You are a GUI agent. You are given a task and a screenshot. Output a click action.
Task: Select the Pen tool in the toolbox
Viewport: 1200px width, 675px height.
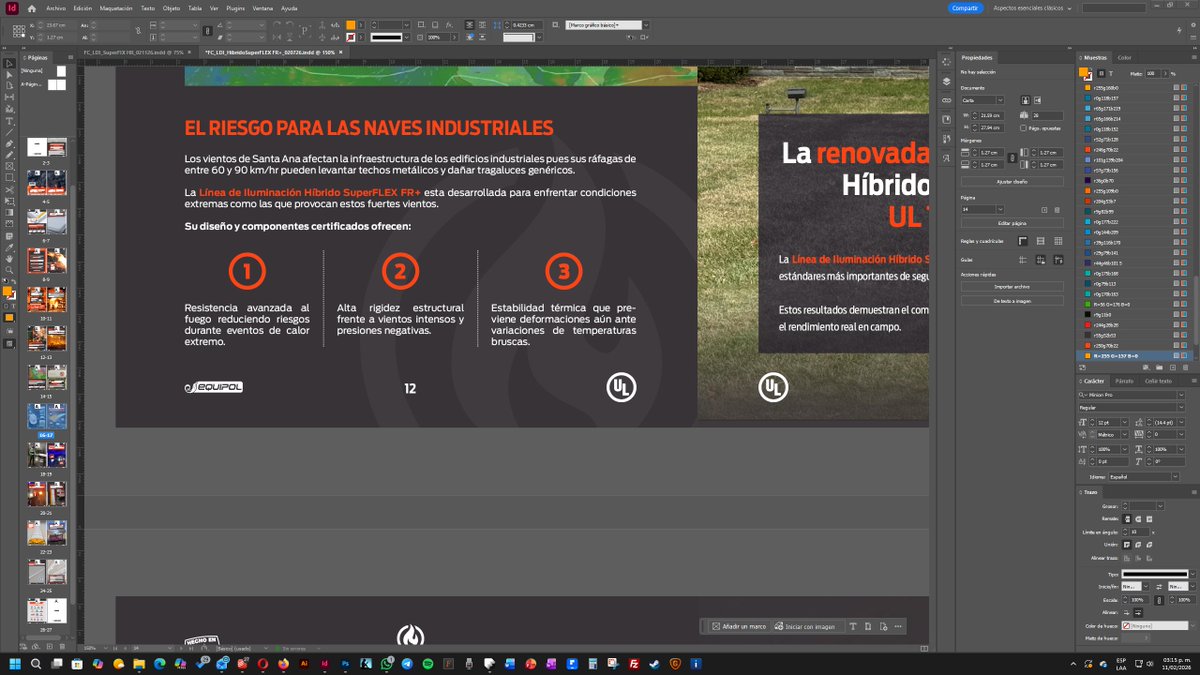click(9, 144)
